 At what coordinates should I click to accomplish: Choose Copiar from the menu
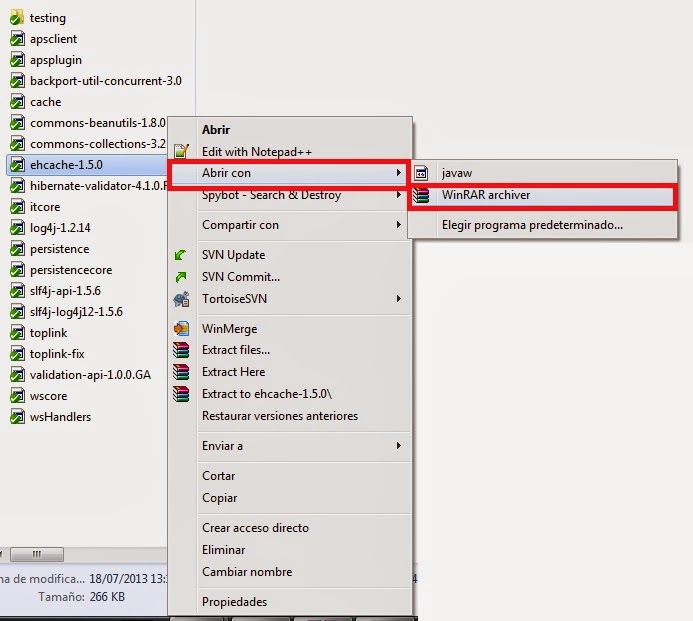[290, 498]
